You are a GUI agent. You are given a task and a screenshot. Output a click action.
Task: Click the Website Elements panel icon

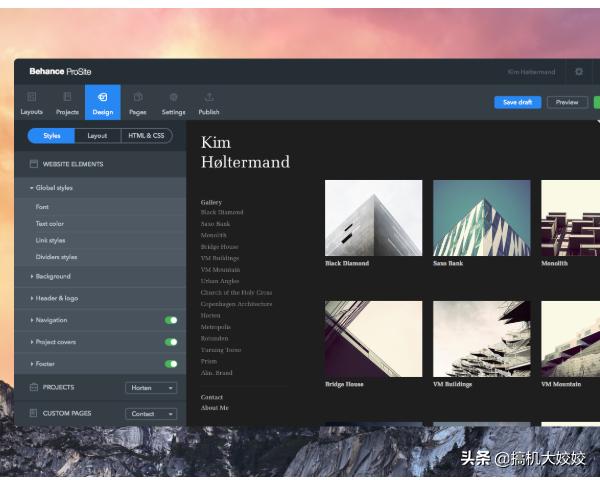[x=34, y=164]
